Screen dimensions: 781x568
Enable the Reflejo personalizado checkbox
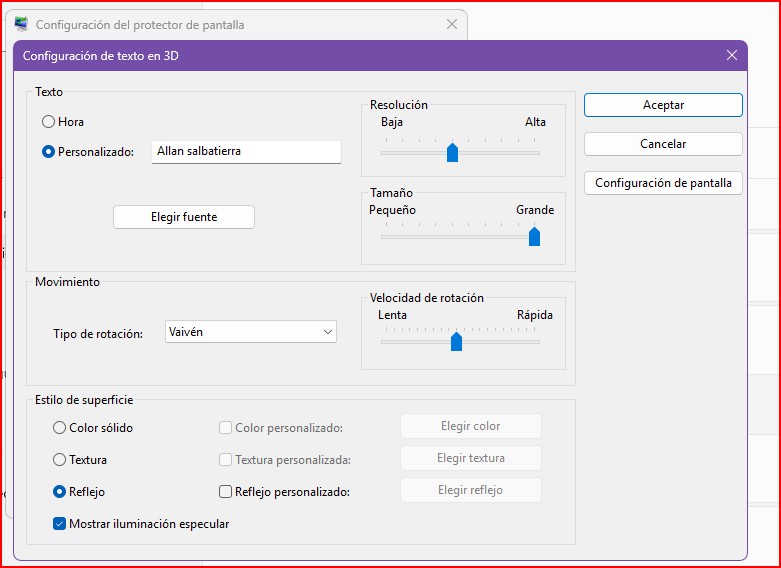click(226, 492)
